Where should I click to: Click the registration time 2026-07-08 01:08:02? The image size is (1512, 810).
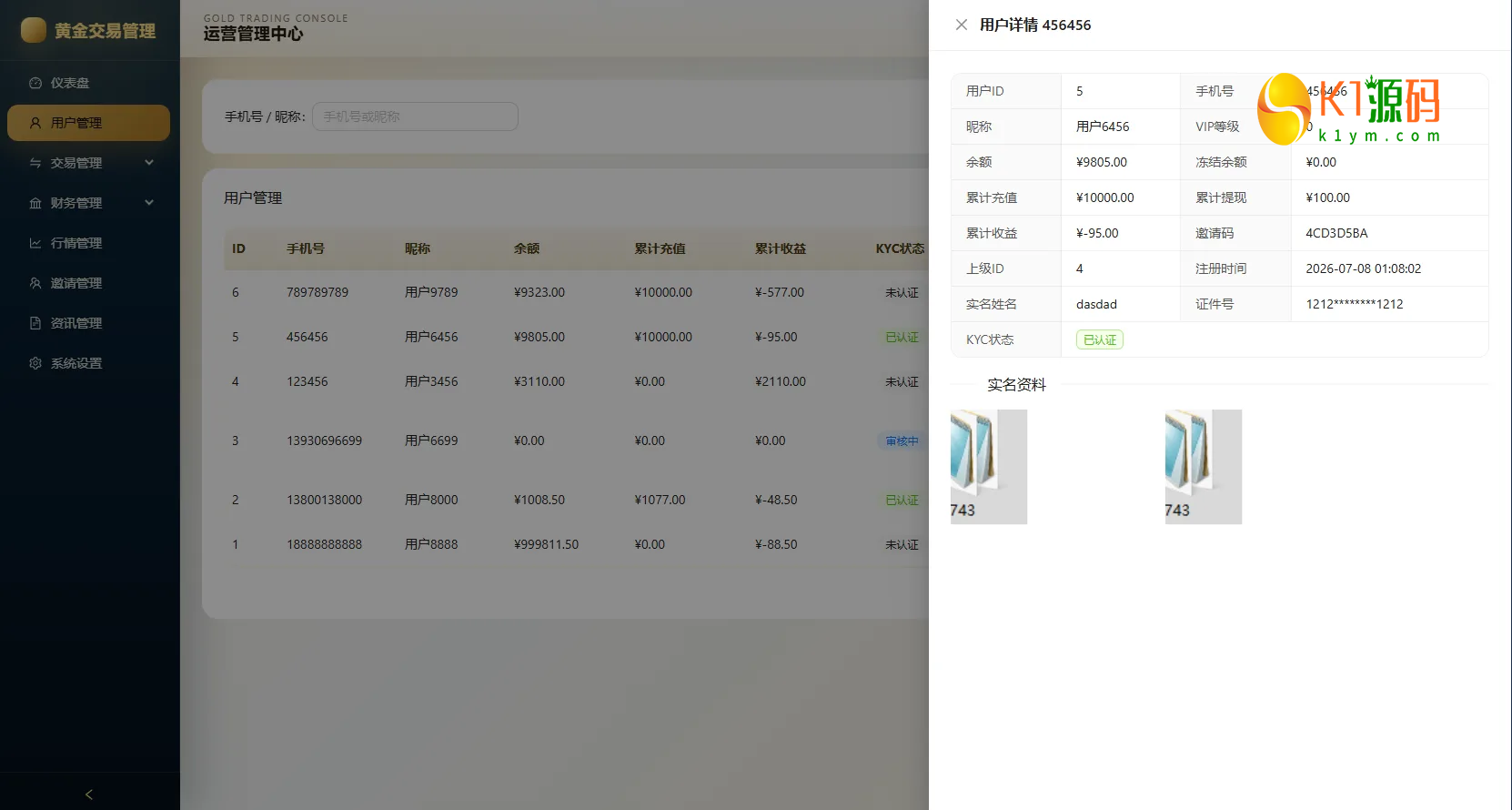[1363, 268]
